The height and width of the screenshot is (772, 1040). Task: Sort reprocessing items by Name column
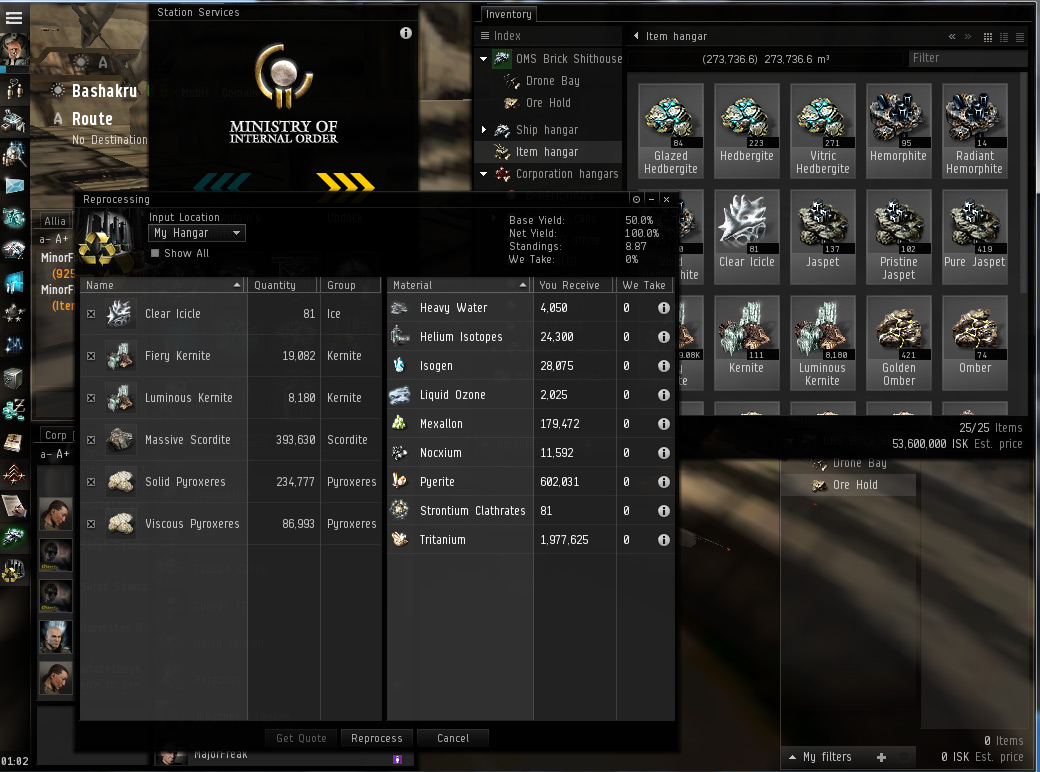162,285
